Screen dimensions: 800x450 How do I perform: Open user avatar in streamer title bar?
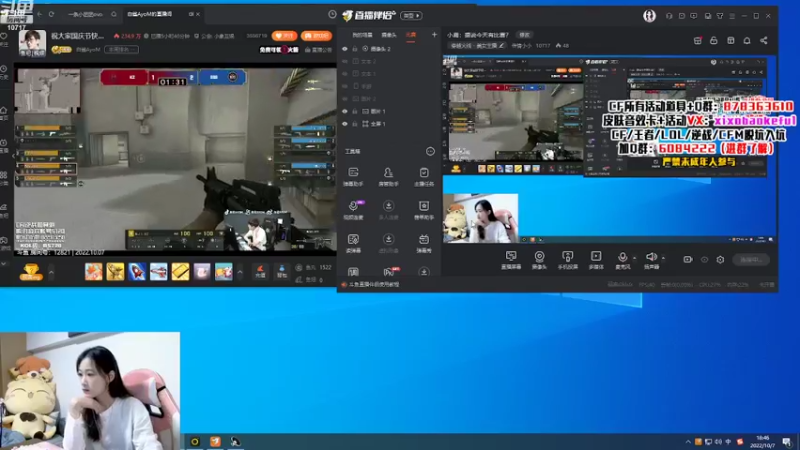coord(649,16)
